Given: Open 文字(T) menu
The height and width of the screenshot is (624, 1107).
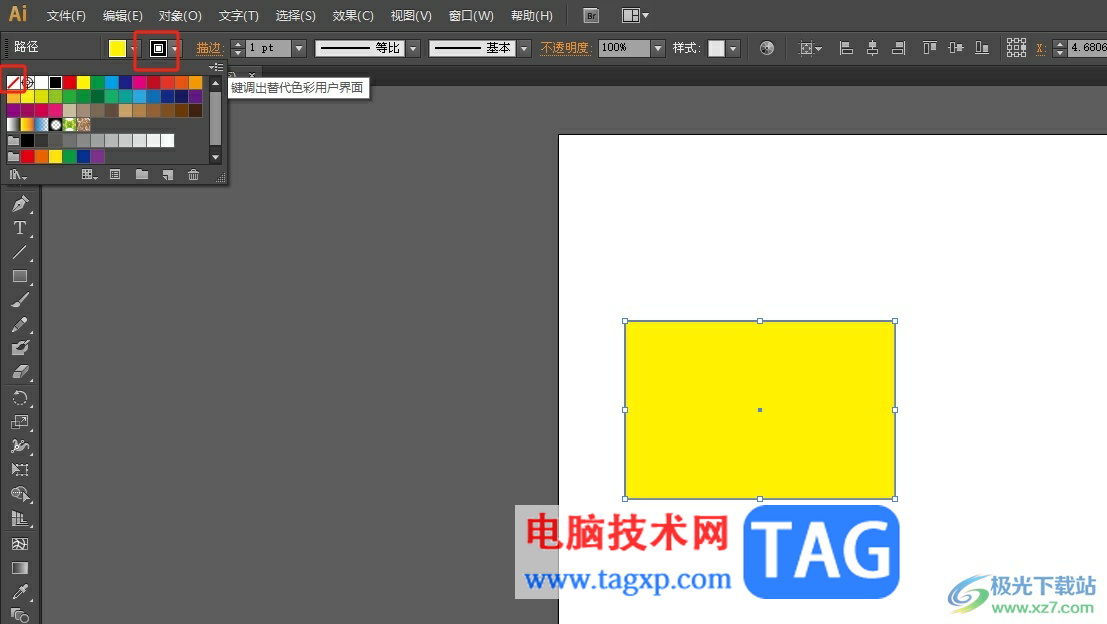Looking at the screenshot, I should point(239,16).
